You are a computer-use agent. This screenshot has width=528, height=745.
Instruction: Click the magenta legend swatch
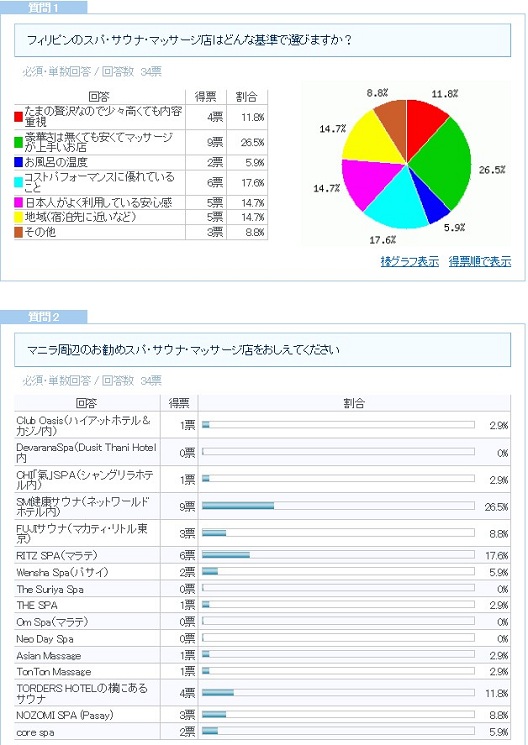pyautogui.click(x=19, y=203)
